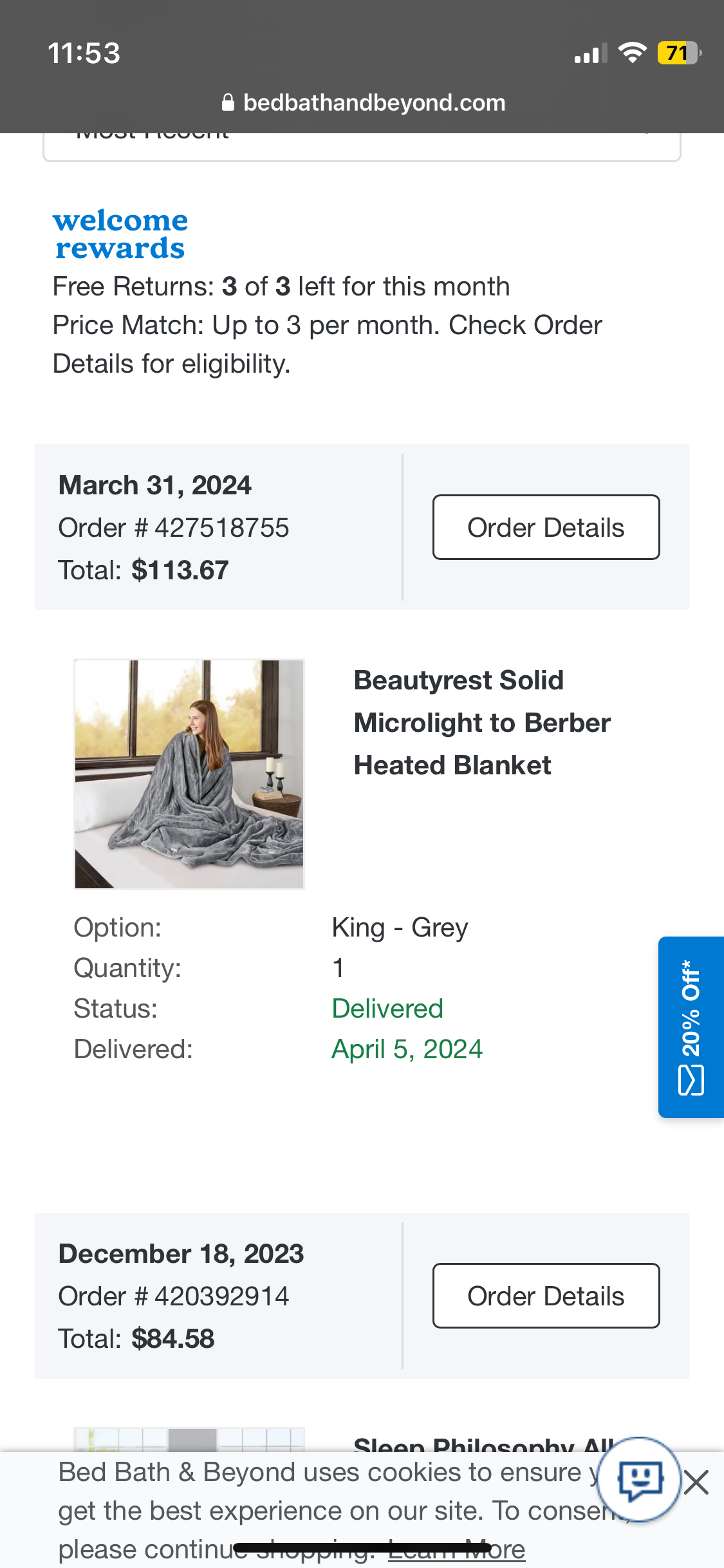Open Order Details for order 420392914
This screenshot has height=1568, width=724.
coord(546,1296)
